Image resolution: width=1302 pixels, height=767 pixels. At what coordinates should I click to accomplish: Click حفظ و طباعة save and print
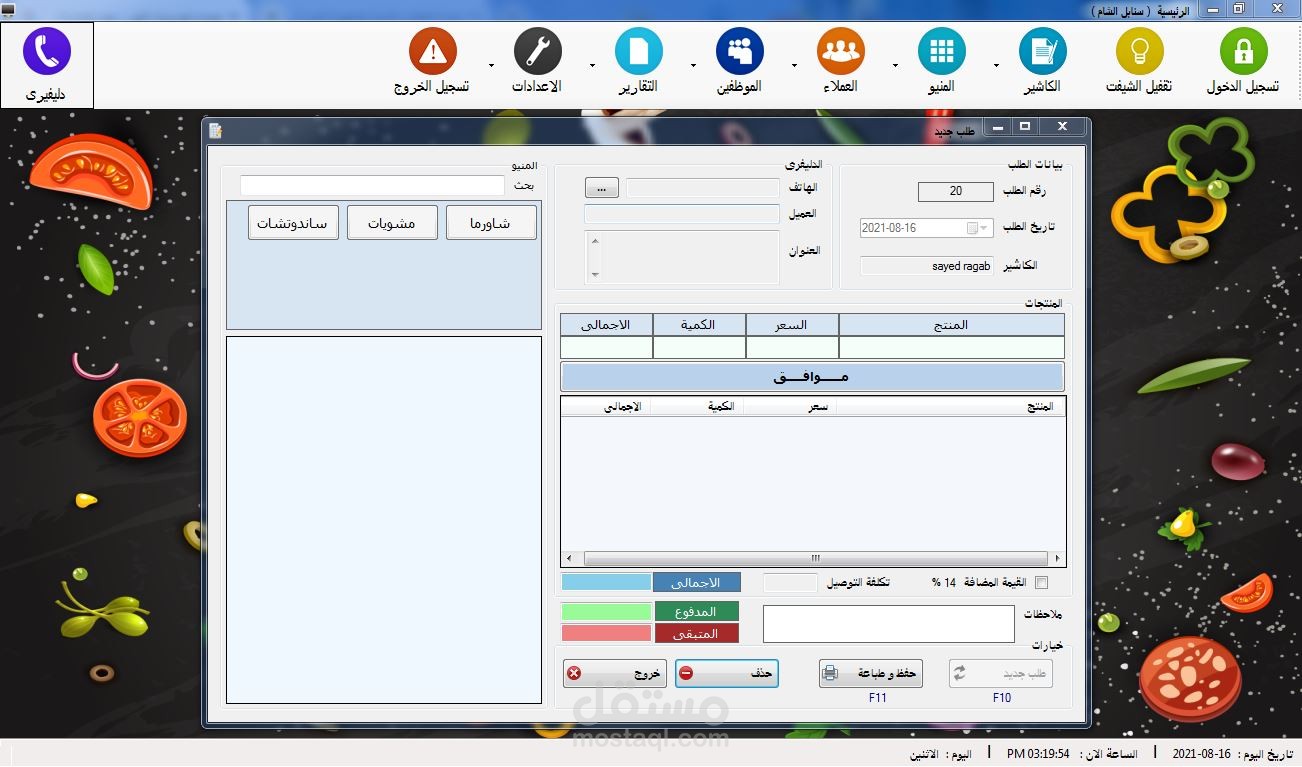(870, 674)
